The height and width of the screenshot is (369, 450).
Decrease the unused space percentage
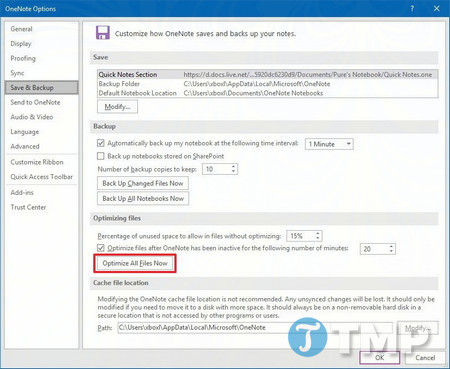point(318,239)
